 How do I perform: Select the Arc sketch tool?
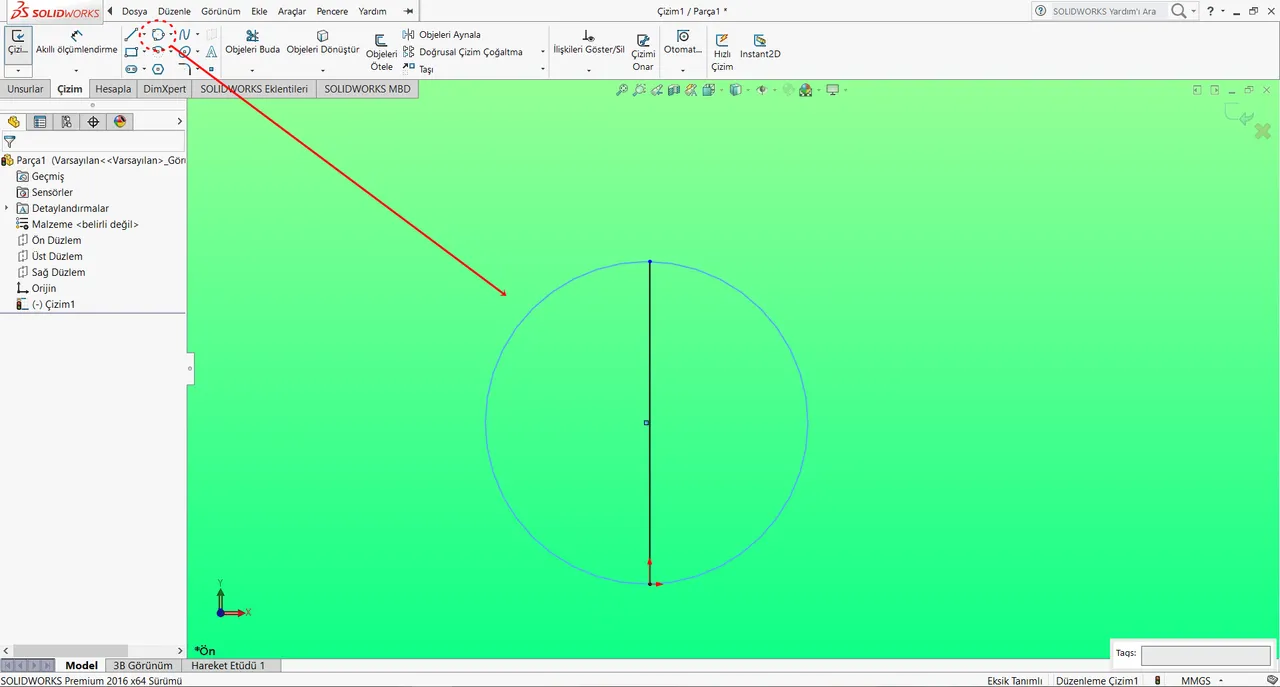click(158, 51)
